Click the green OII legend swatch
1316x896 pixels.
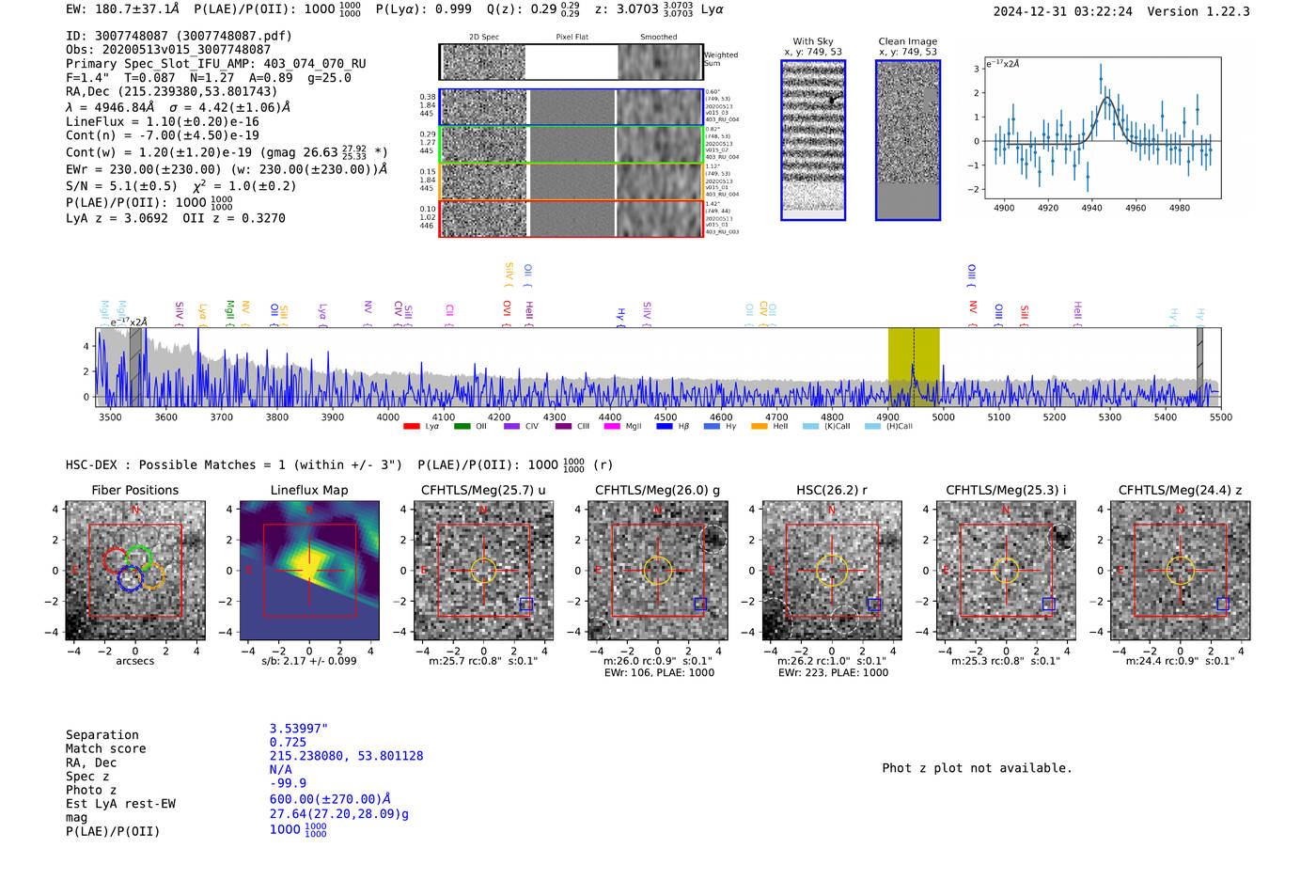462,427
